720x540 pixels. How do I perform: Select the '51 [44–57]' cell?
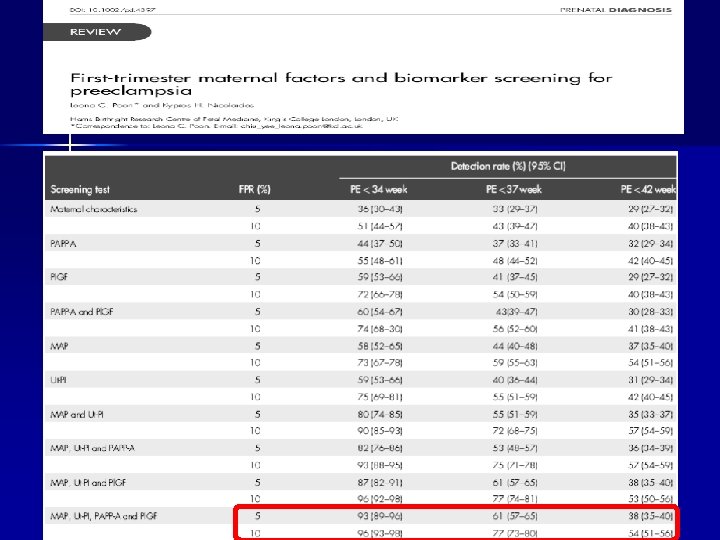coord(380,226)
